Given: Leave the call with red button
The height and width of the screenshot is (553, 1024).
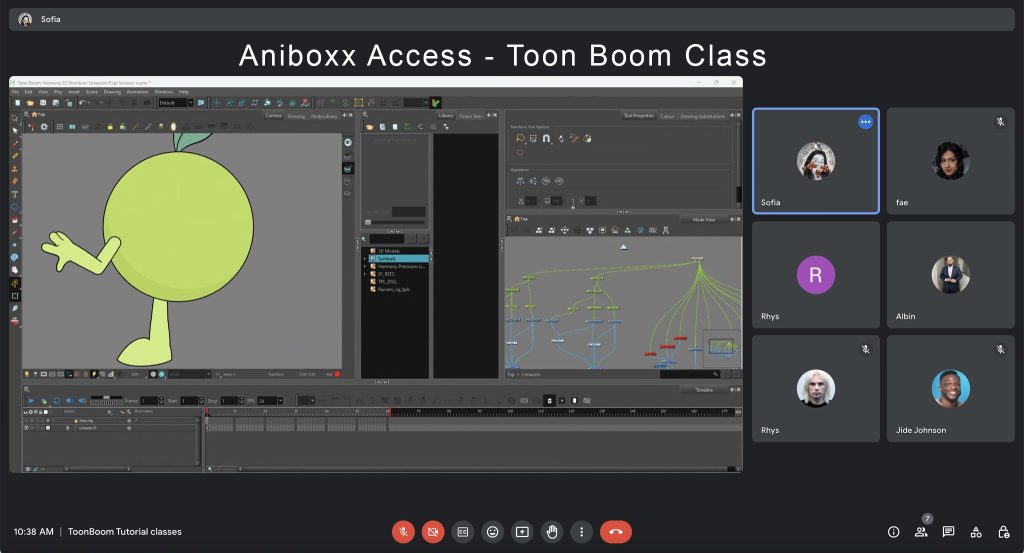Looking at the screenshot, I should point(615,532).
